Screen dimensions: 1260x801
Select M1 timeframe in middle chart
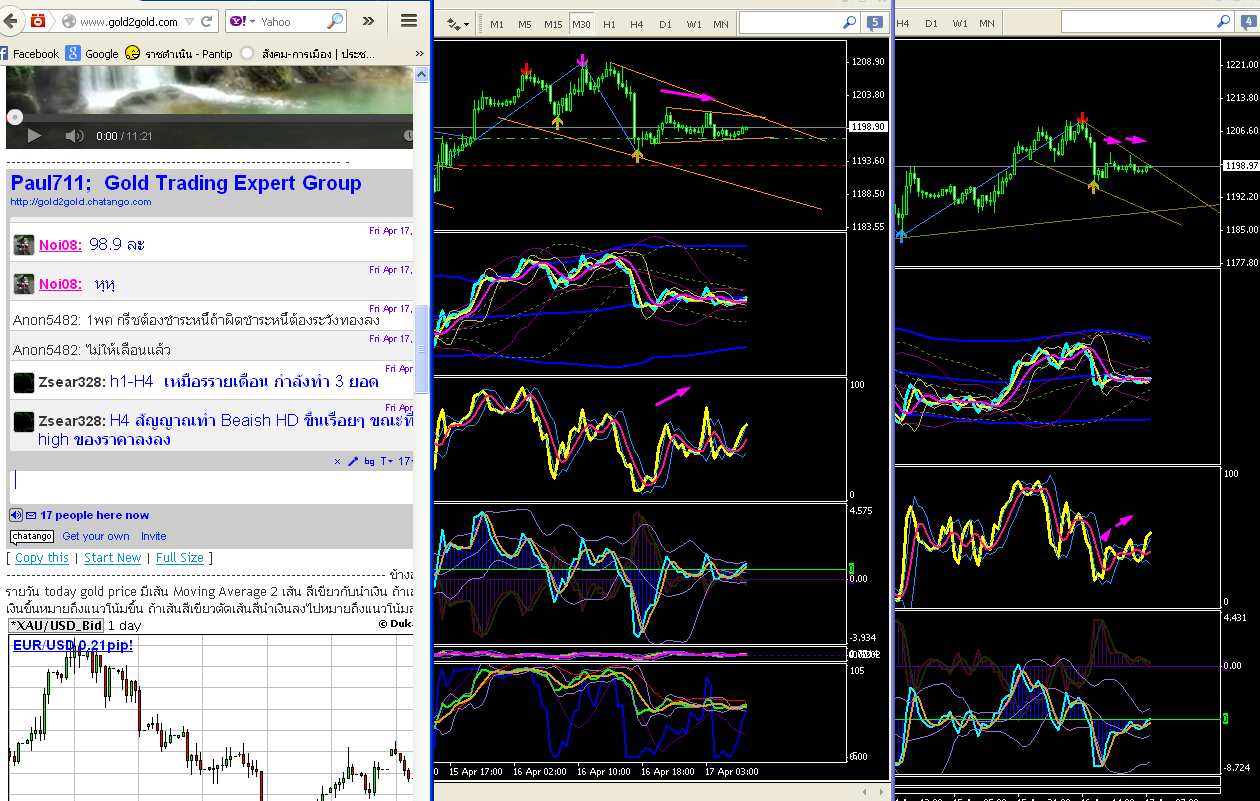tap(497, 23)
